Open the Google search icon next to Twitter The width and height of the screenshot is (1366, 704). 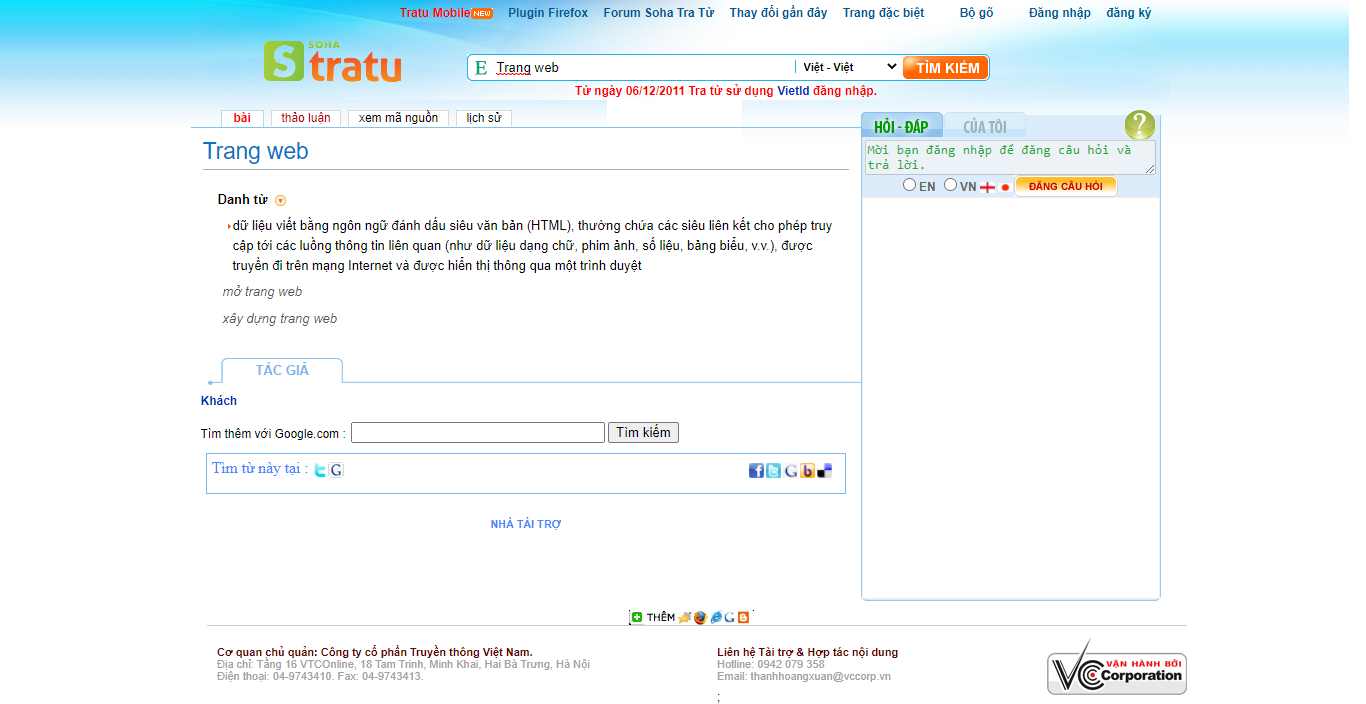[x=336, y=469]
